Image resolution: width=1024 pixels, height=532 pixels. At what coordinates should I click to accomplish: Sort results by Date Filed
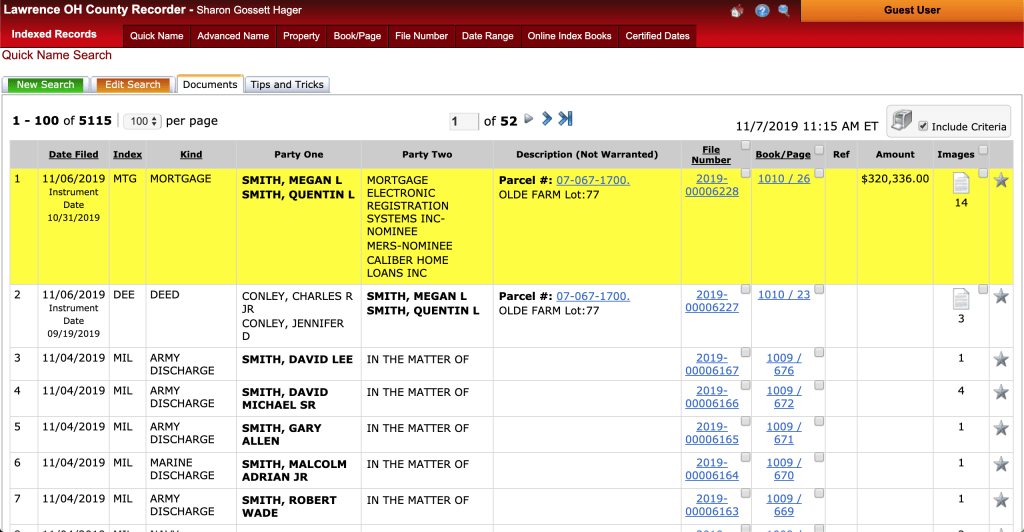pyautogui.click(x=74, y=155)
